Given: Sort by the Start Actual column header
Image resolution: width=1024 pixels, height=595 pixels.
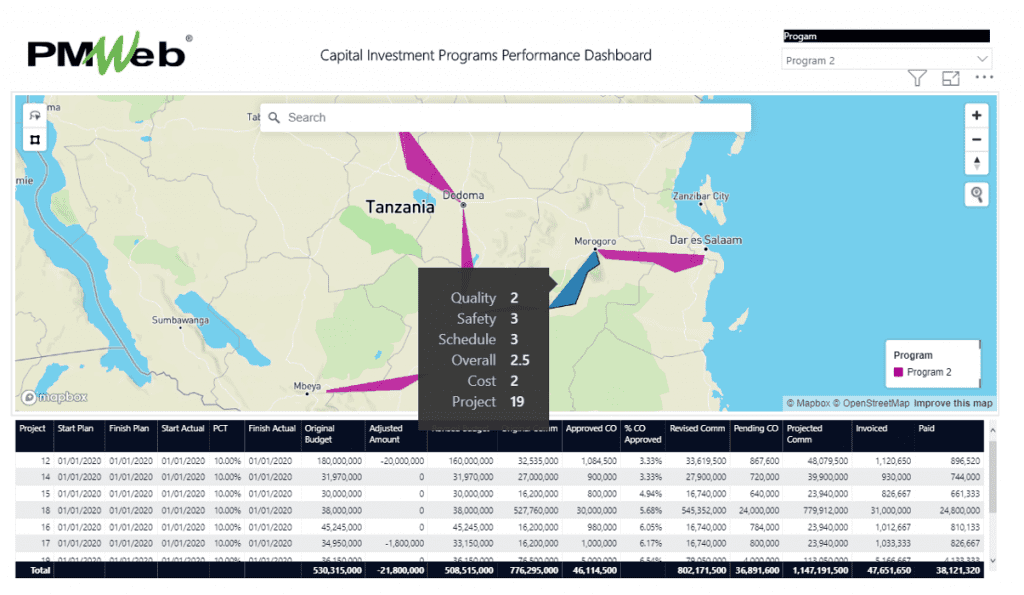Looking at the screenshot, I should pyautogui.click(x=183, y=428).
